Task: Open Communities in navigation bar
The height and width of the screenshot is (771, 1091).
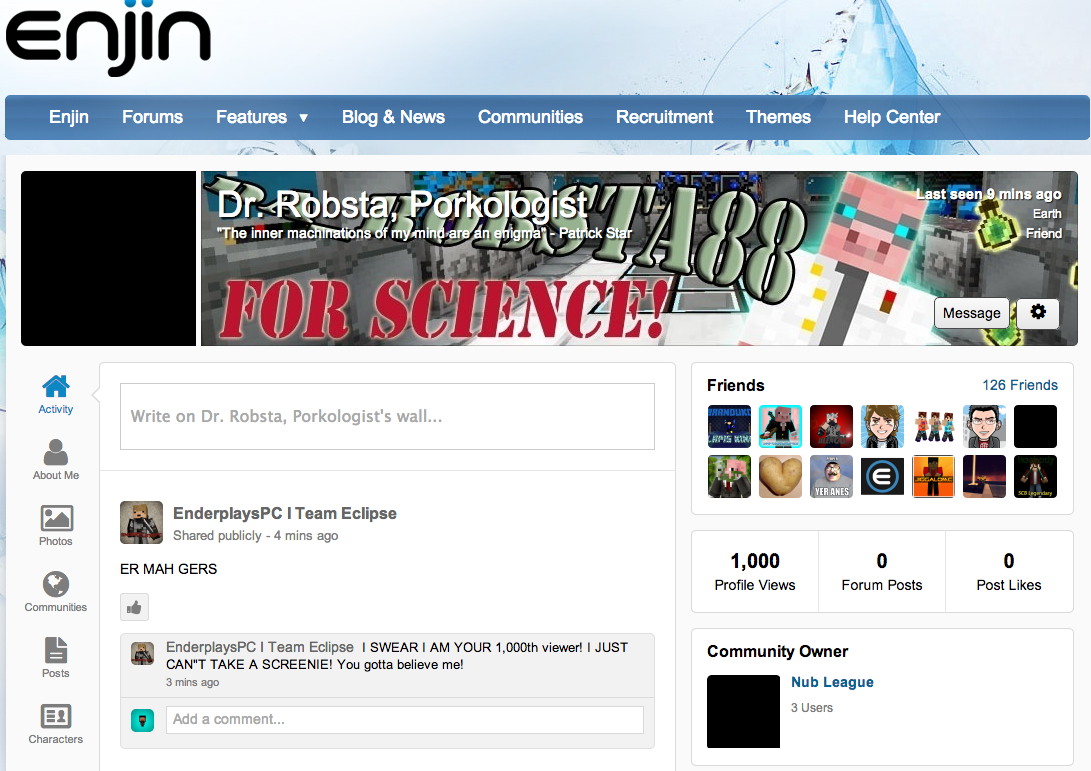Action: 530,117
